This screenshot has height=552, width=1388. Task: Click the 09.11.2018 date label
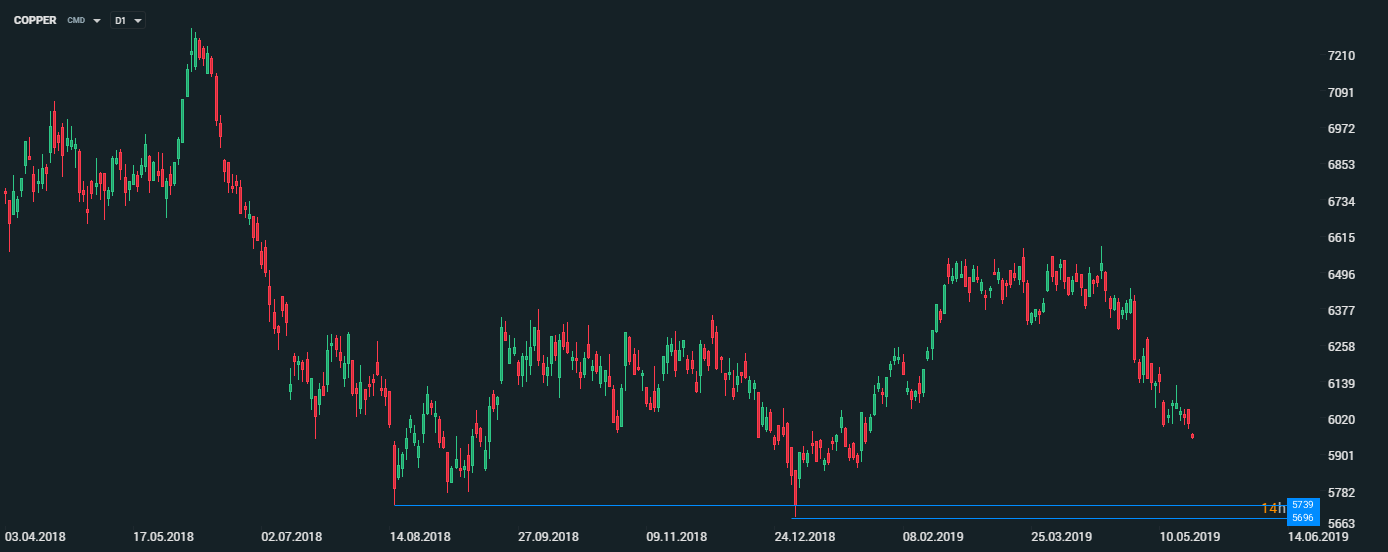click(677, 538)
